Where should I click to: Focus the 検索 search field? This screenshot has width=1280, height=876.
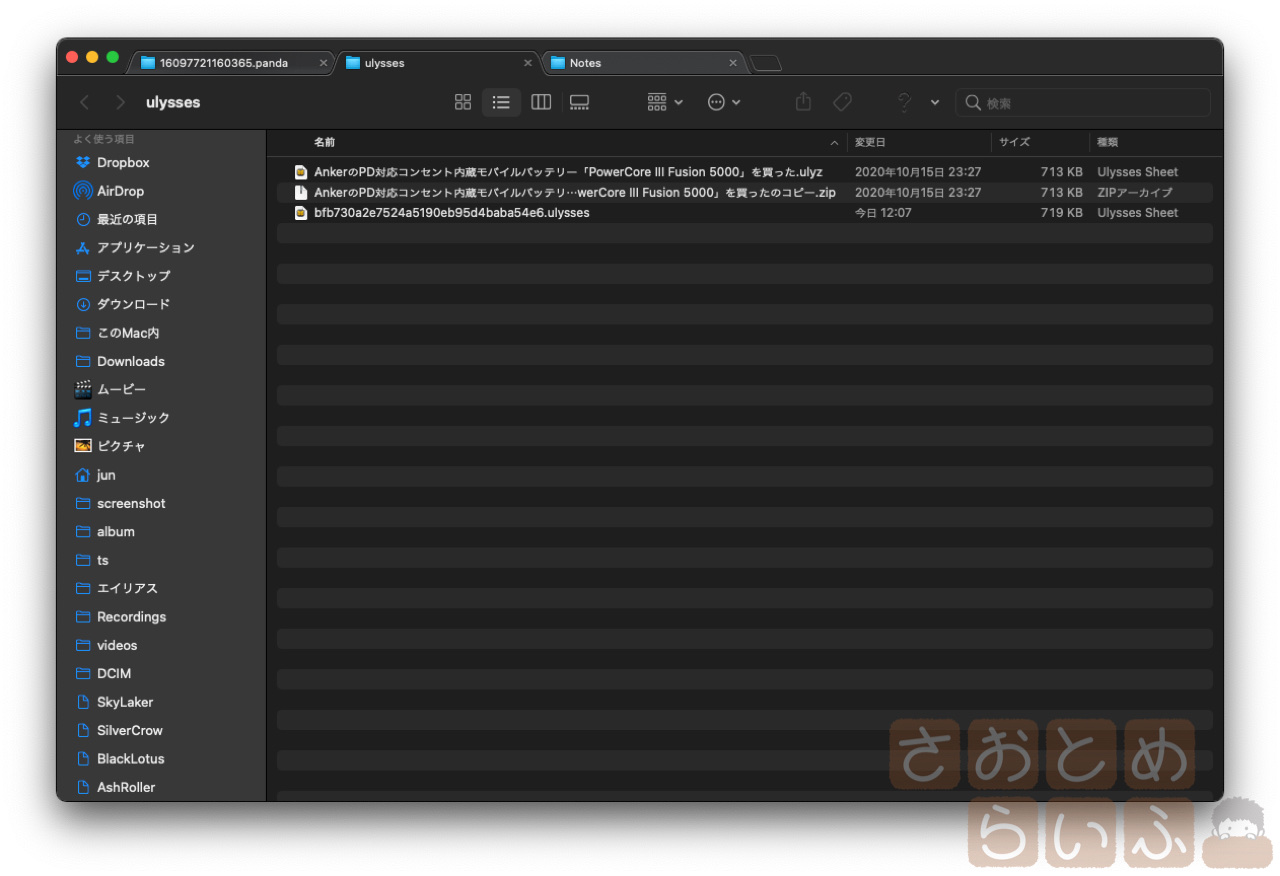point(1083,102)
